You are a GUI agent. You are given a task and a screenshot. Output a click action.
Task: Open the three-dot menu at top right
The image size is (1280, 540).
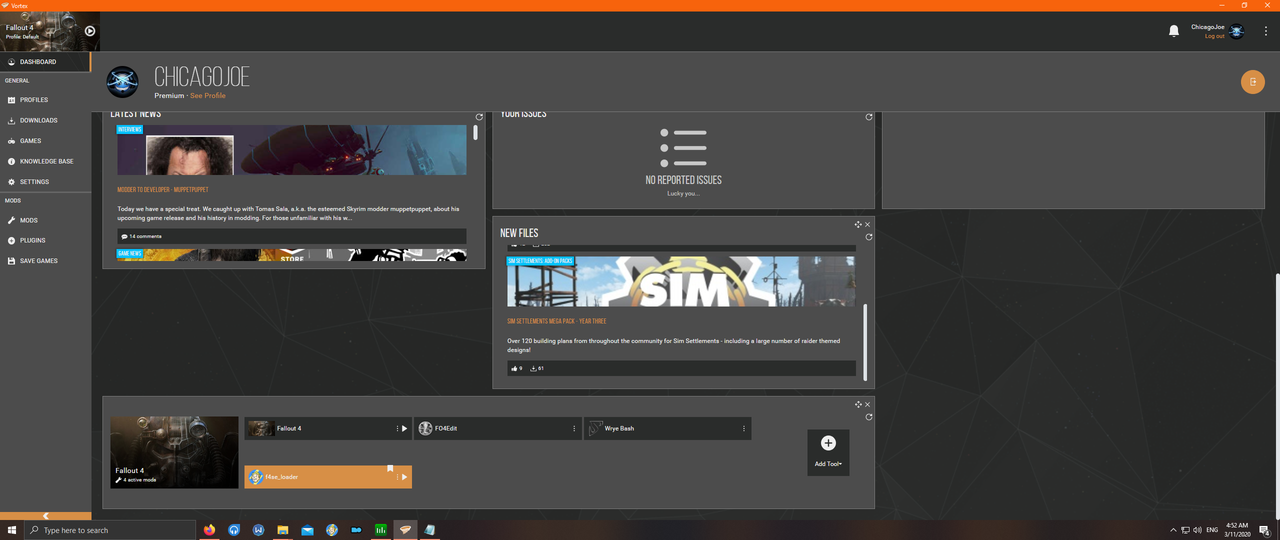tap(1266, 31)
